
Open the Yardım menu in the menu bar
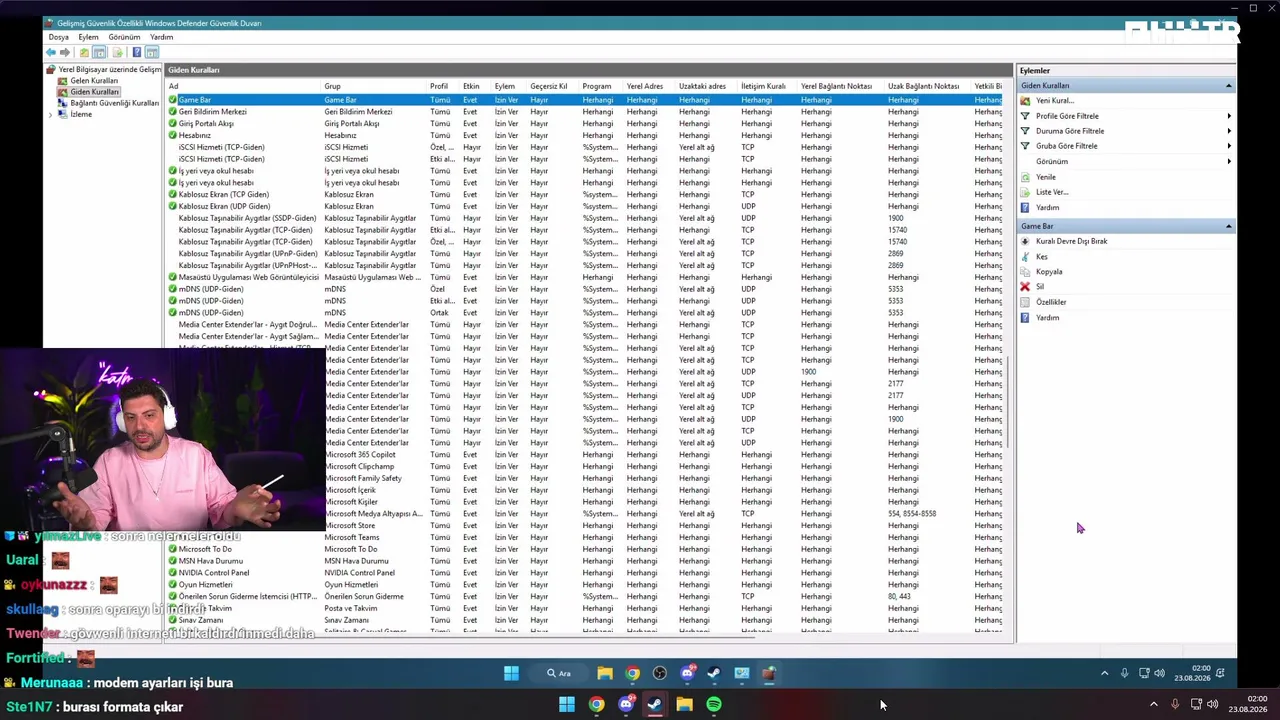(161, 37)
